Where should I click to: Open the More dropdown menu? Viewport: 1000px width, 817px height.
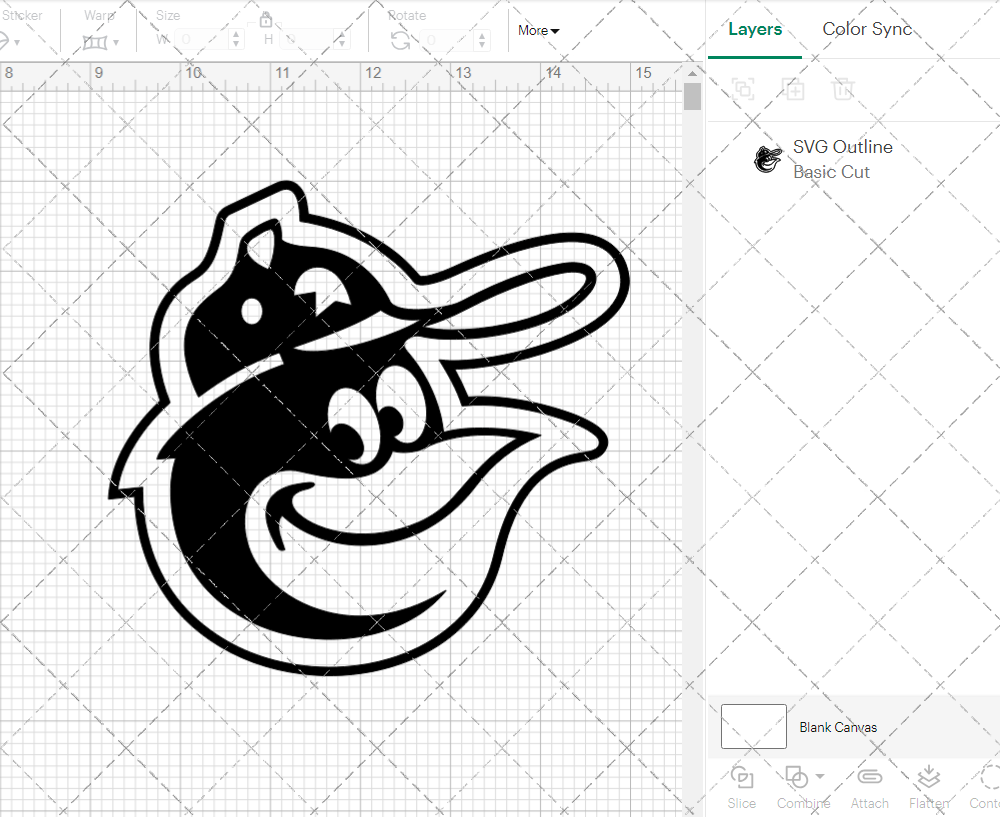coord(538,31)
